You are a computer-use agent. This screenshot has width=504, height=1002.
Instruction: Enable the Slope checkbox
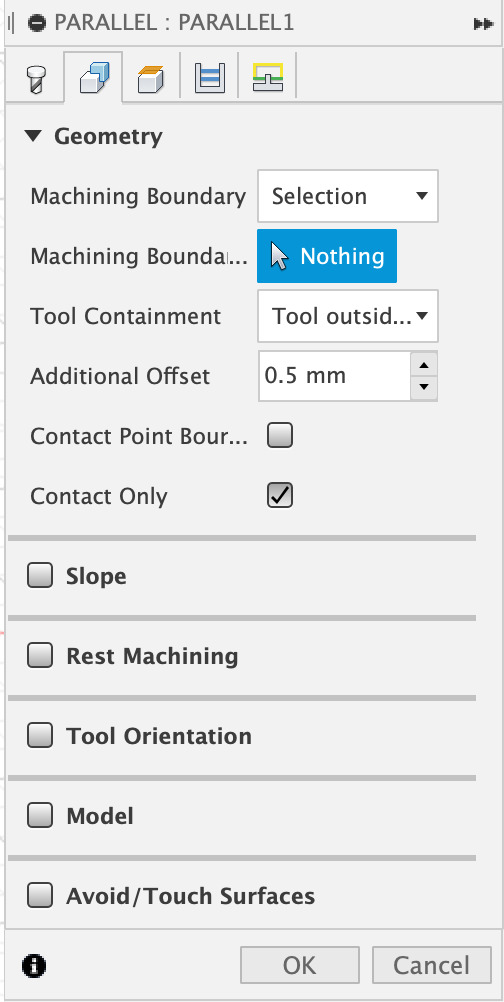[40, 575]
